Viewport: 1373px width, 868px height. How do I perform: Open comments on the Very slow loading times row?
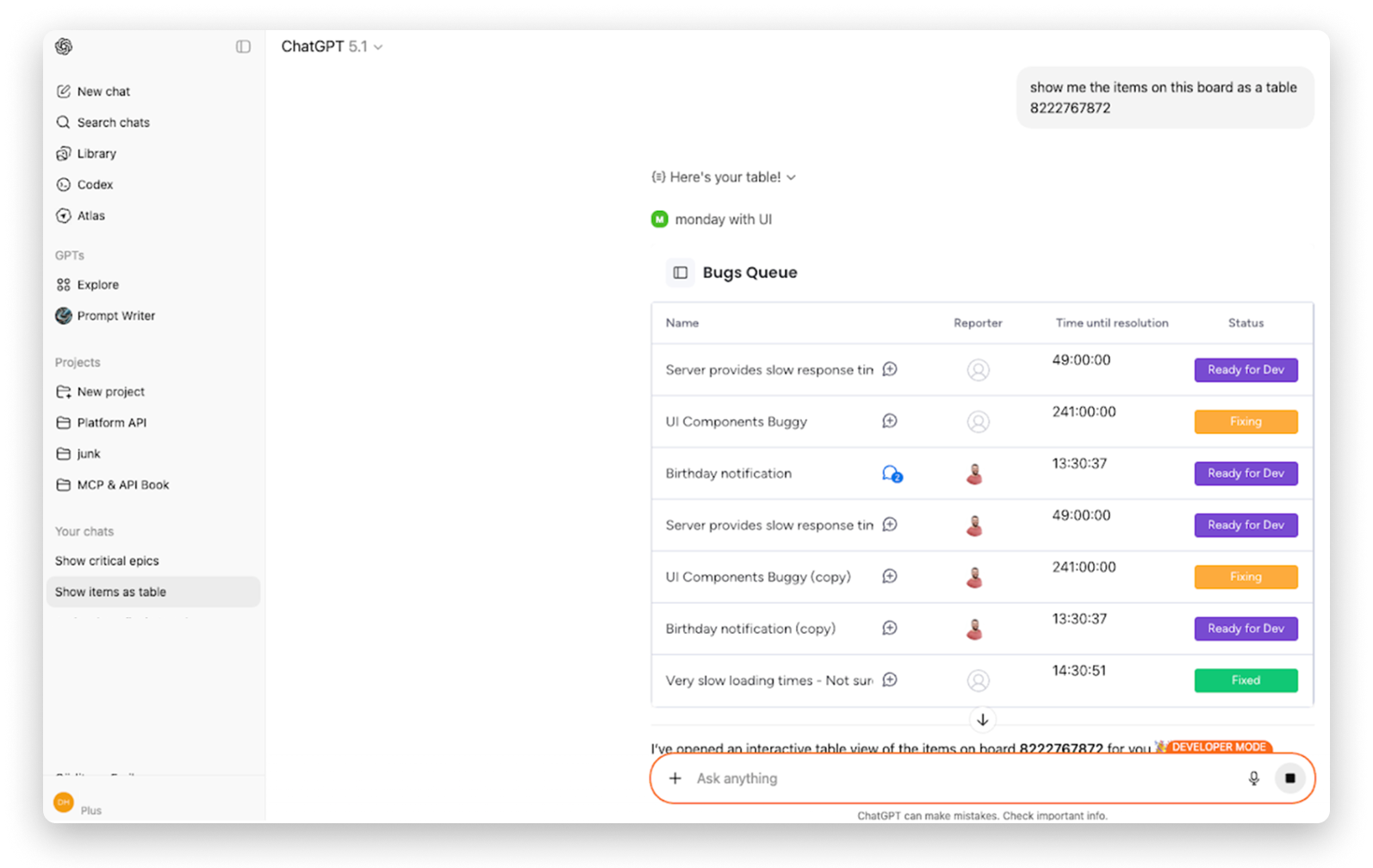coord(890,679)
